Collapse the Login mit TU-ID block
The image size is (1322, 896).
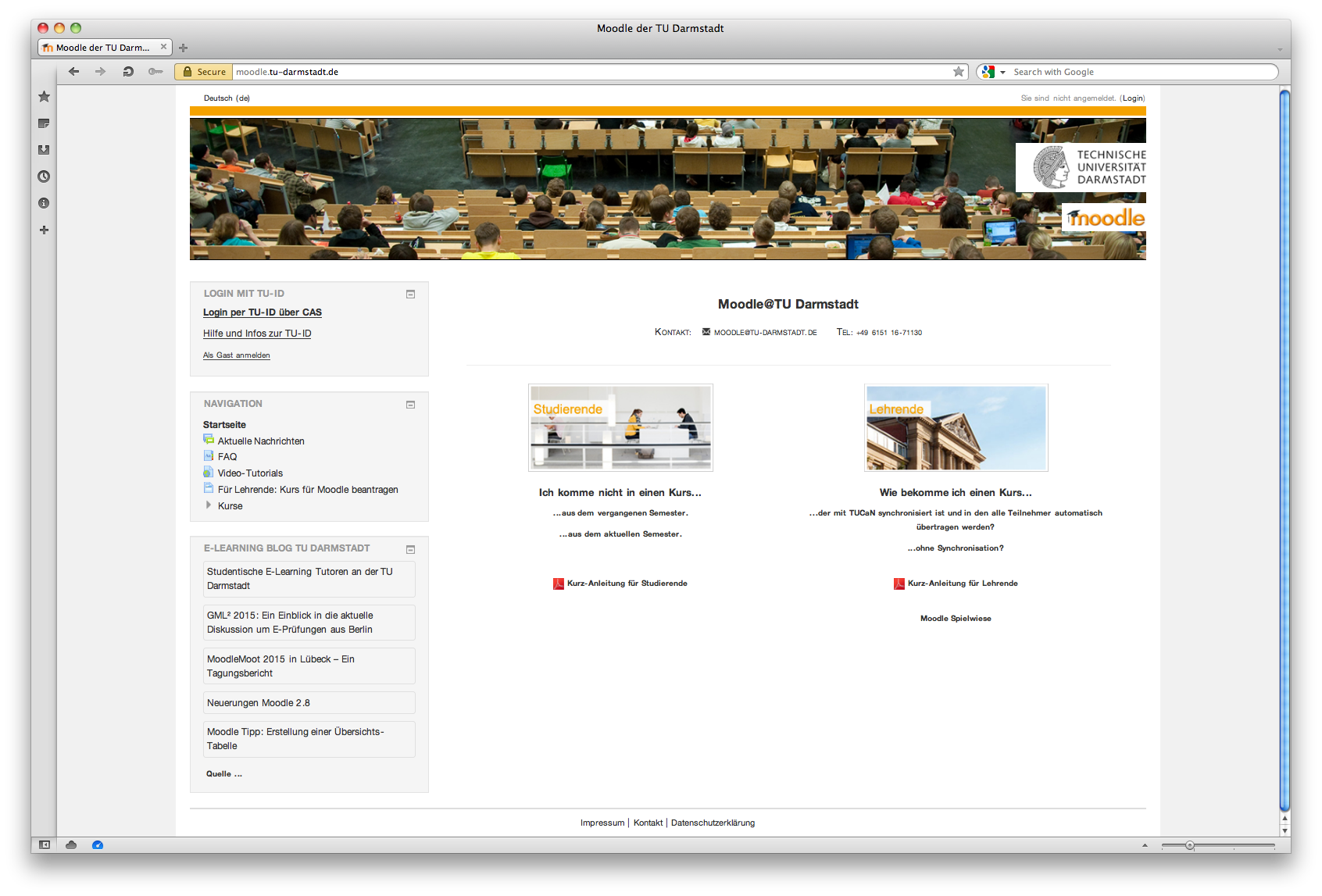(x=410, y=295)
